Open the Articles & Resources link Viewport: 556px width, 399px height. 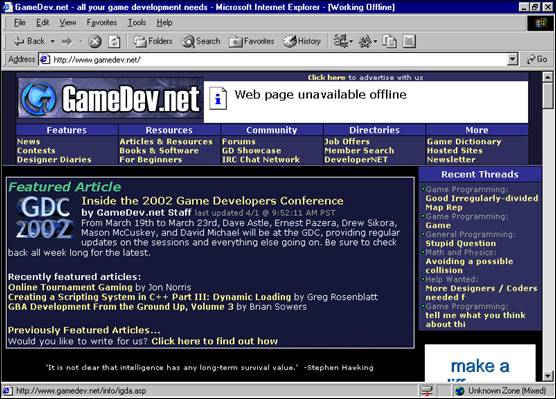(166, 142)
